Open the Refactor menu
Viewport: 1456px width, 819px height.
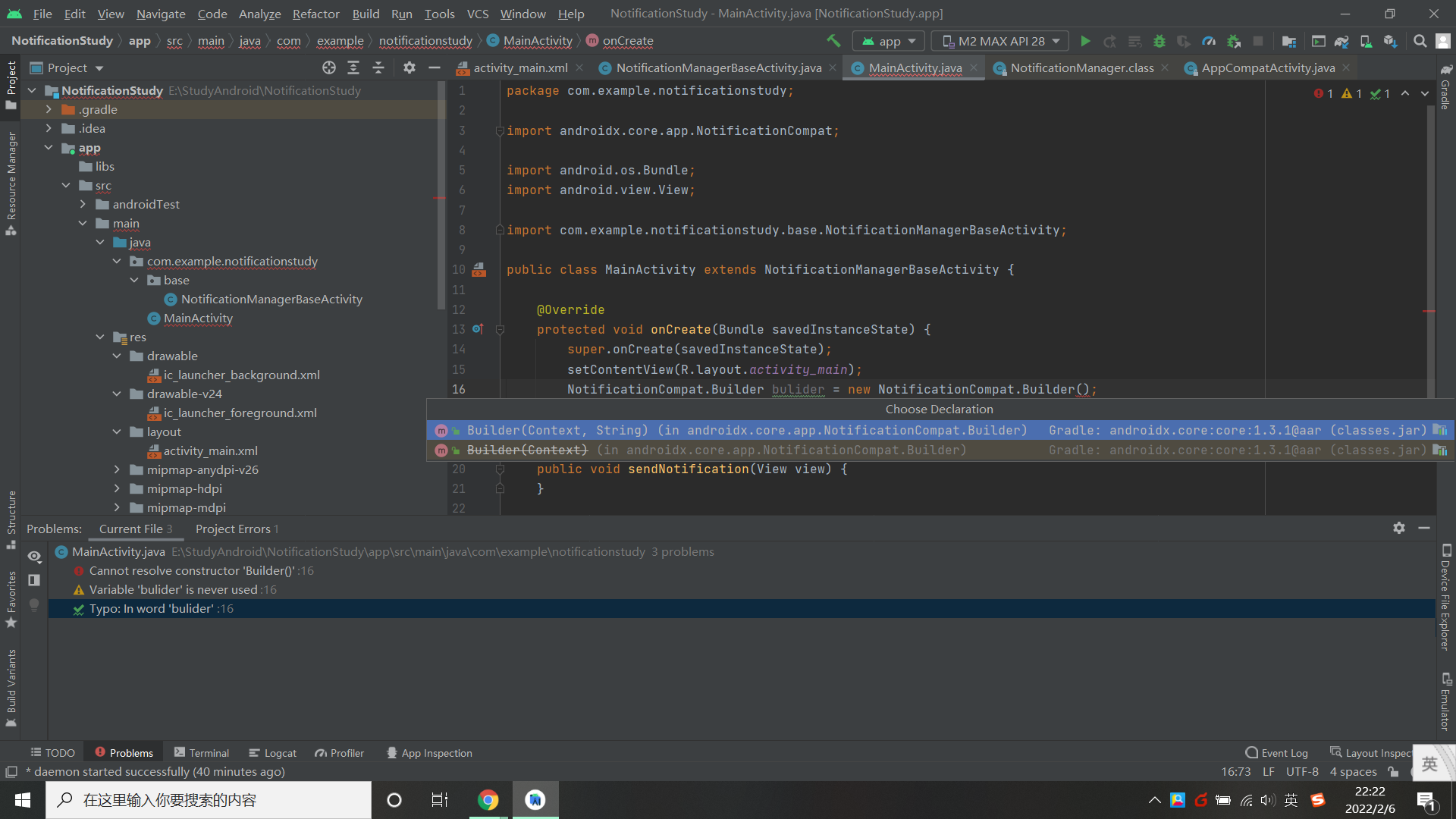coord(315,14)
